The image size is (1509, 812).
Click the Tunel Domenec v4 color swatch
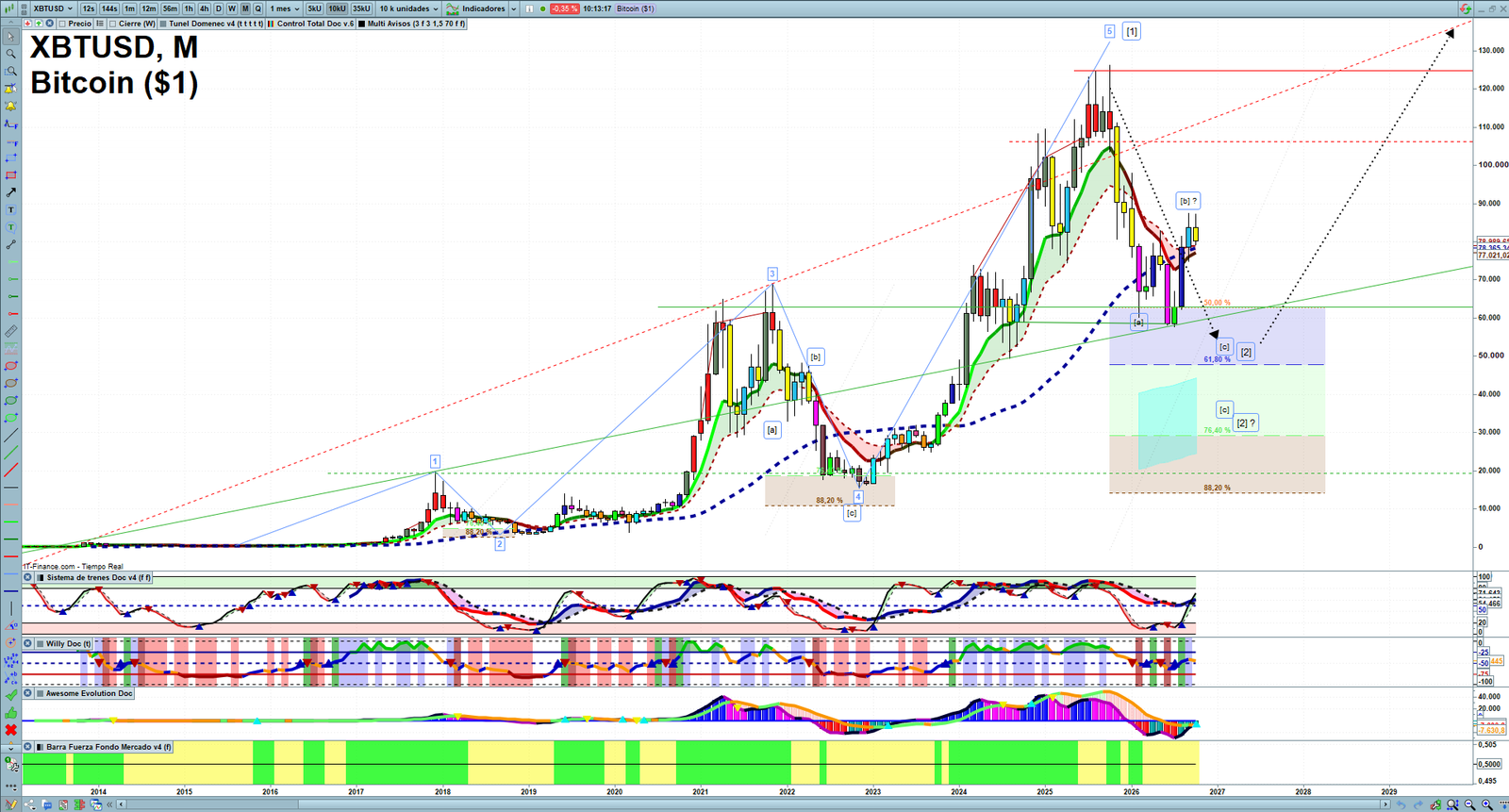pyautogui.click(x=163, y=24)
